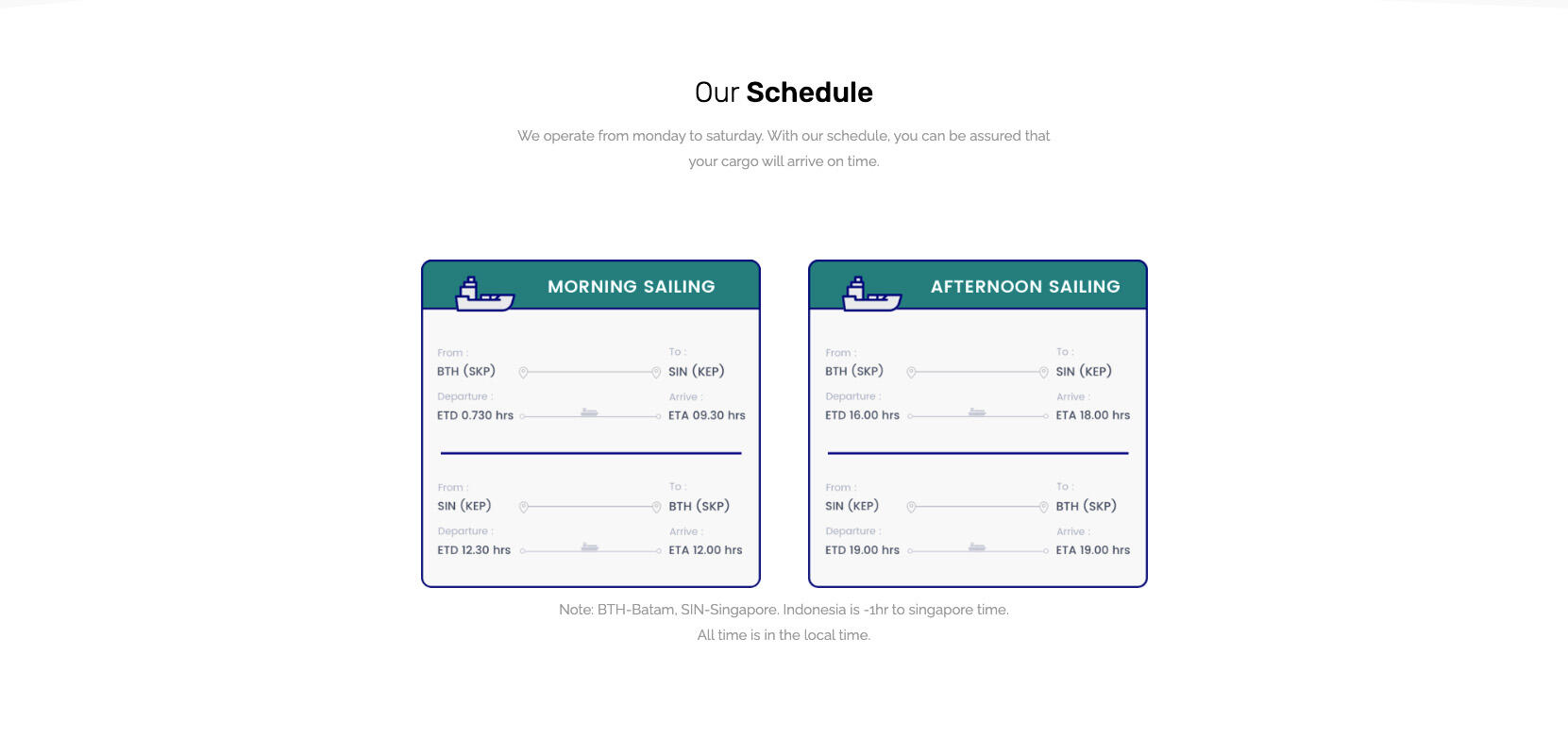
Task: Click origin pin beside SIN (KEP) in Morning Sailing
Action: pyautogui.click(x=523, y=508)
